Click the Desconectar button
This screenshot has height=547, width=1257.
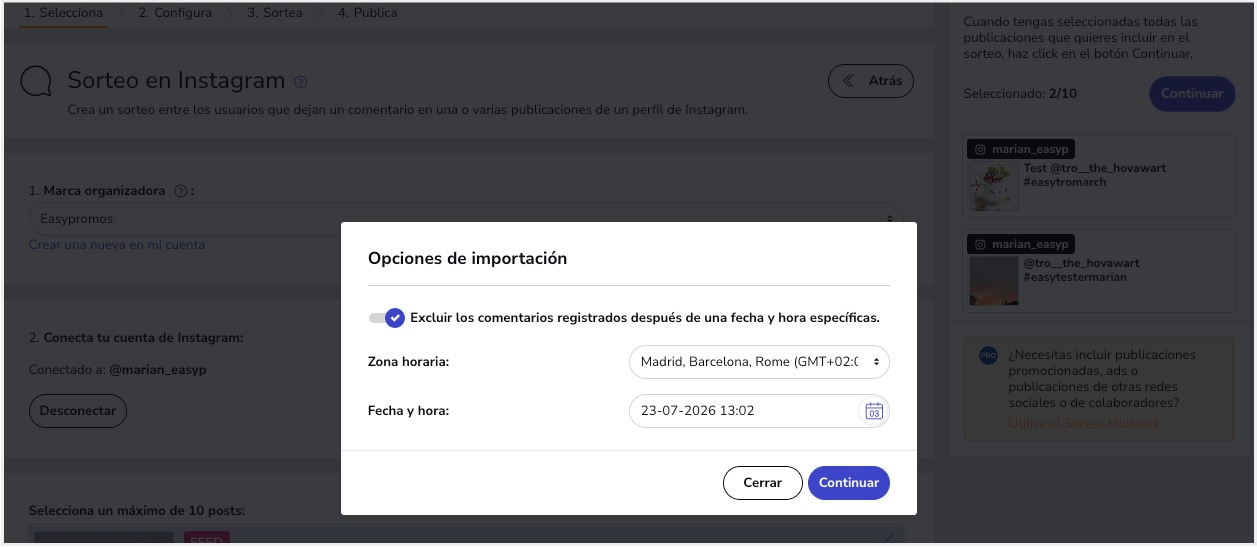(x=78, y=410)
